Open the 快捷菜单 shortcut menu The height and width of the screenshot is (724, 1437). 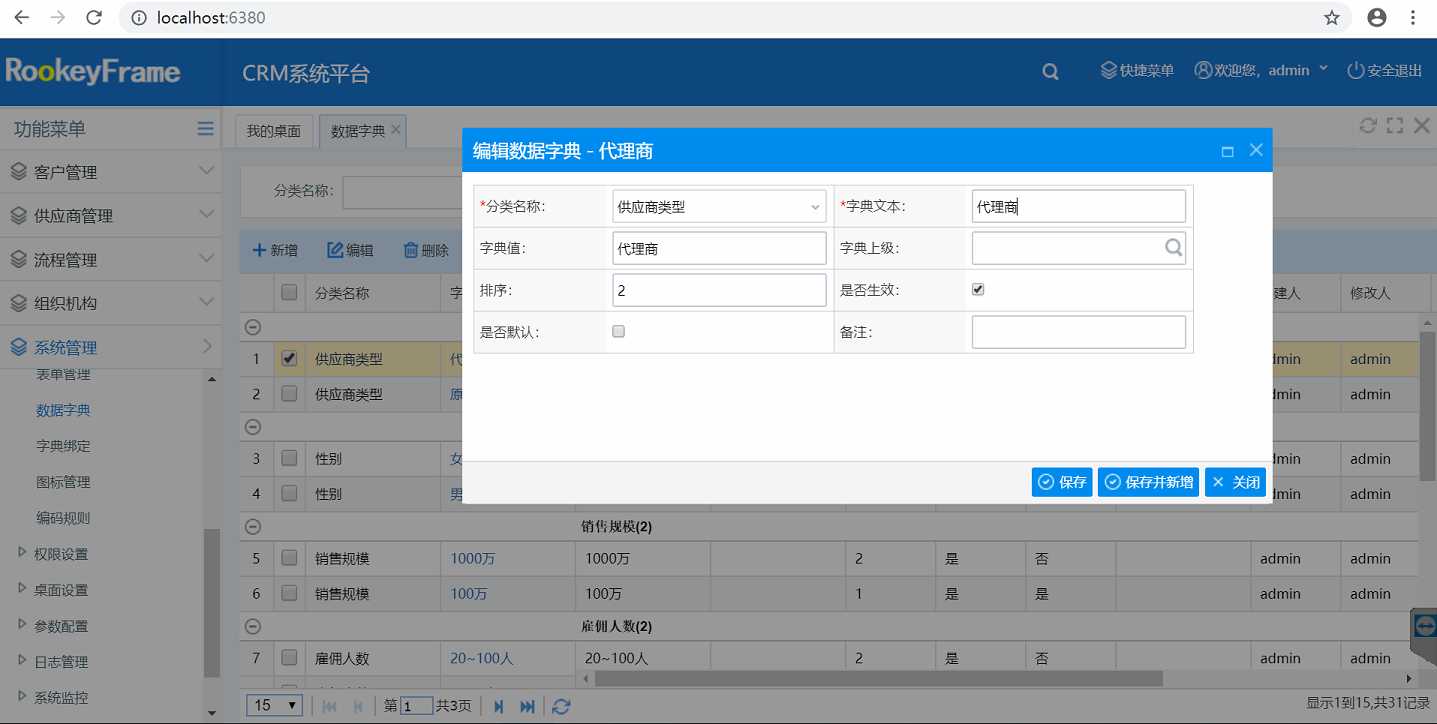click(1137, 70)
